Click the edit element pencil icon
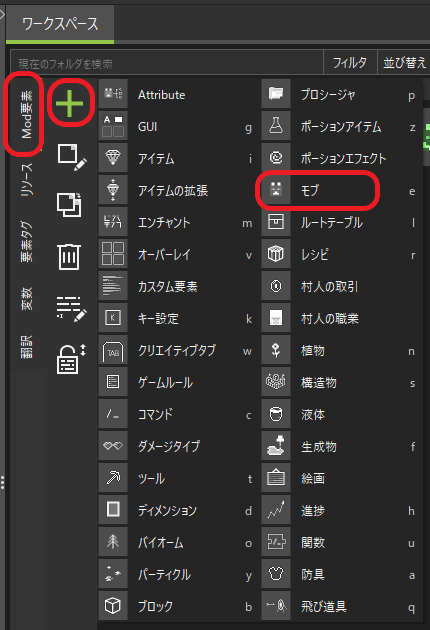The height and width of the screenshot is (630, 430). (72, 157)
